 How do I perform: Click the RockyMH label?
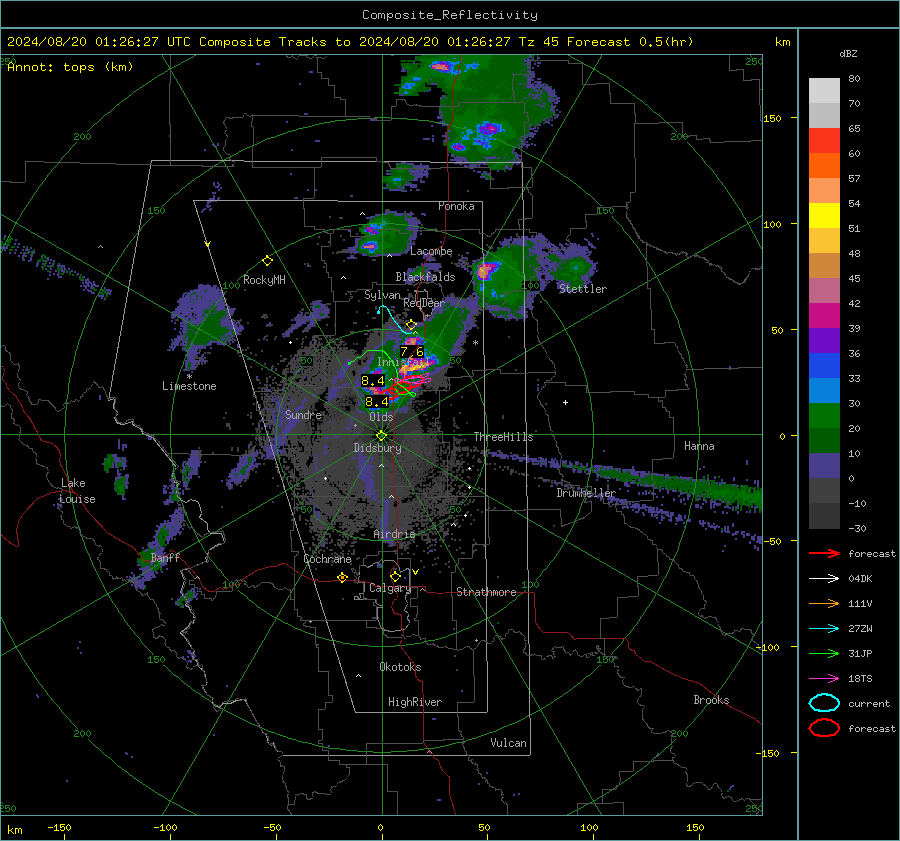pos(264,280)
